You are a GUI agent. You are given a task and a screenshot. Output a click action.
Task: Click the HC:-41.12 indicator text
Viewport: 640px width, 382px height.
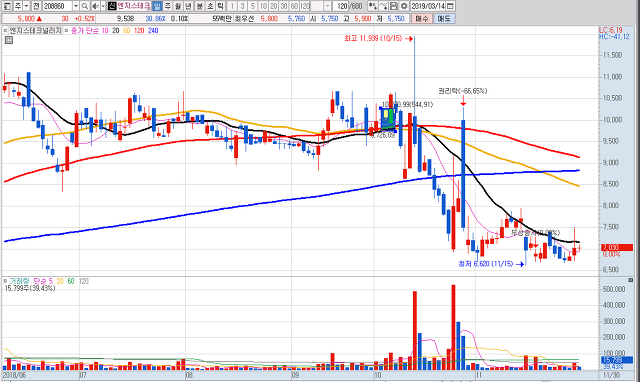(614, 37)
